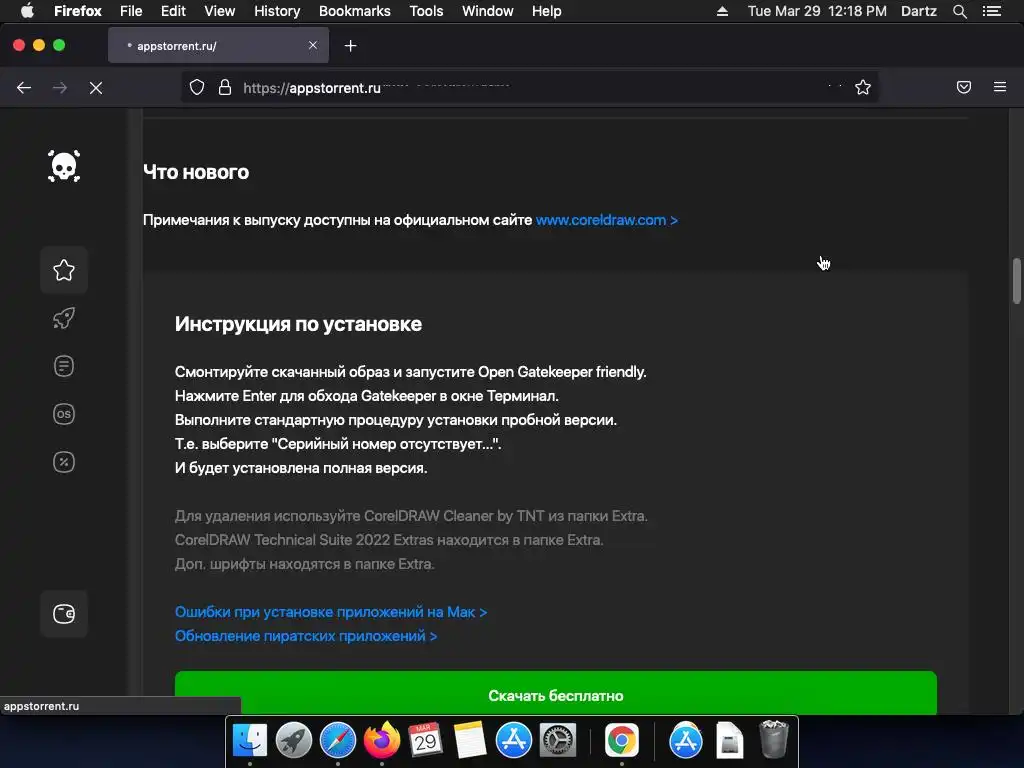Click the skull logo in the sidebar

click(64, 166)
